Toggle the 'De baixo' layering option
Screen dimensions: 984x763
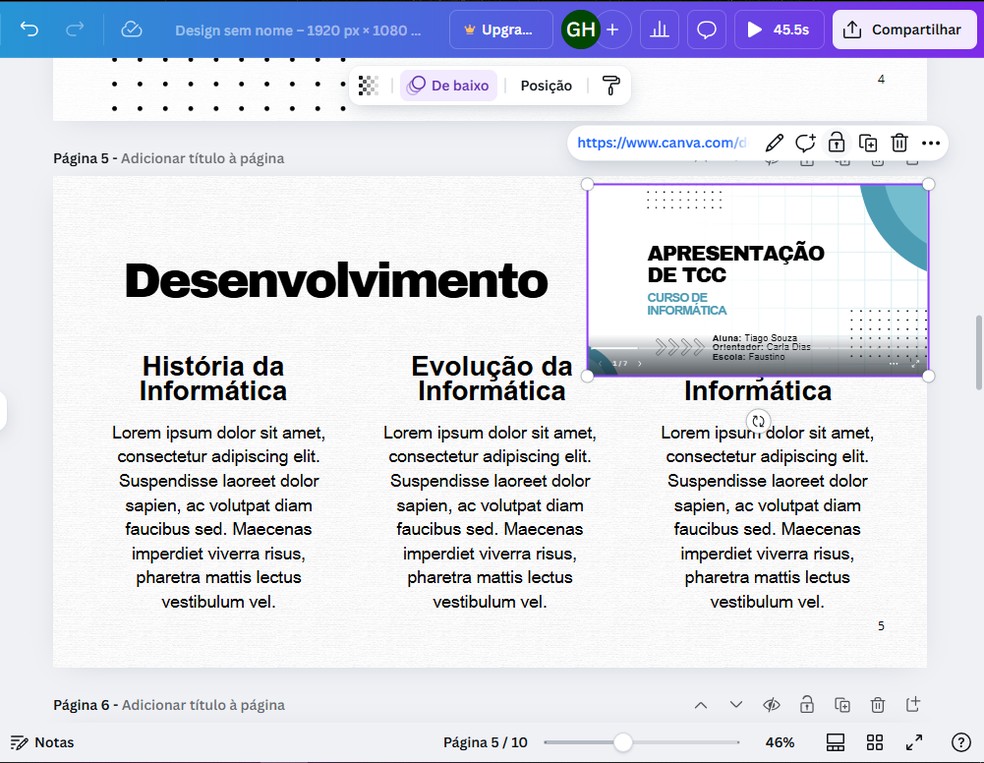[448, 85]
